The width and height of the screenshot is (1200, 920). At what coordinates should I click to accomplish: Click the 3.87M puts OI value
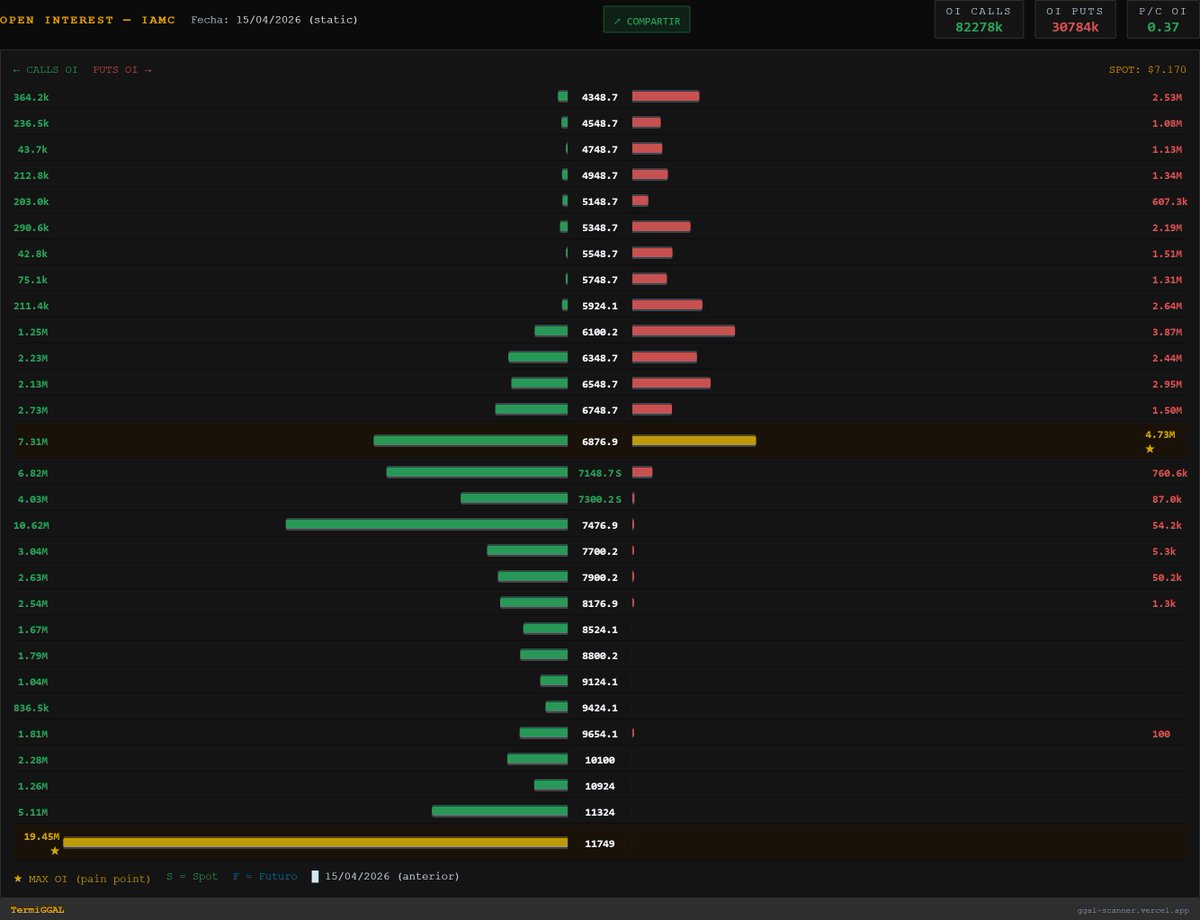1167,331
